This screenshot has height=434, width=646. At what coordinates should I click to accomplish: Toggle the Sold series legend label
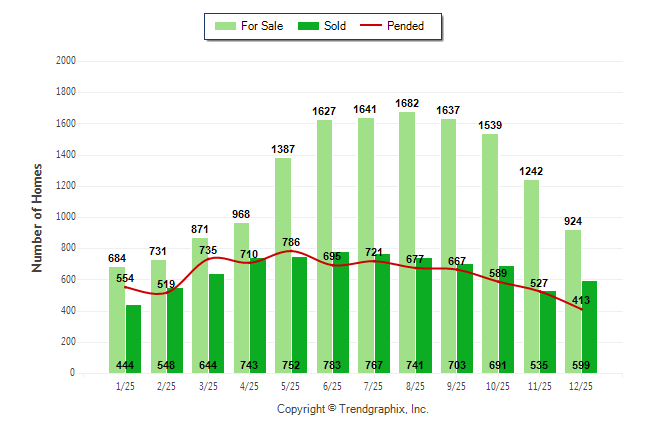335,26
